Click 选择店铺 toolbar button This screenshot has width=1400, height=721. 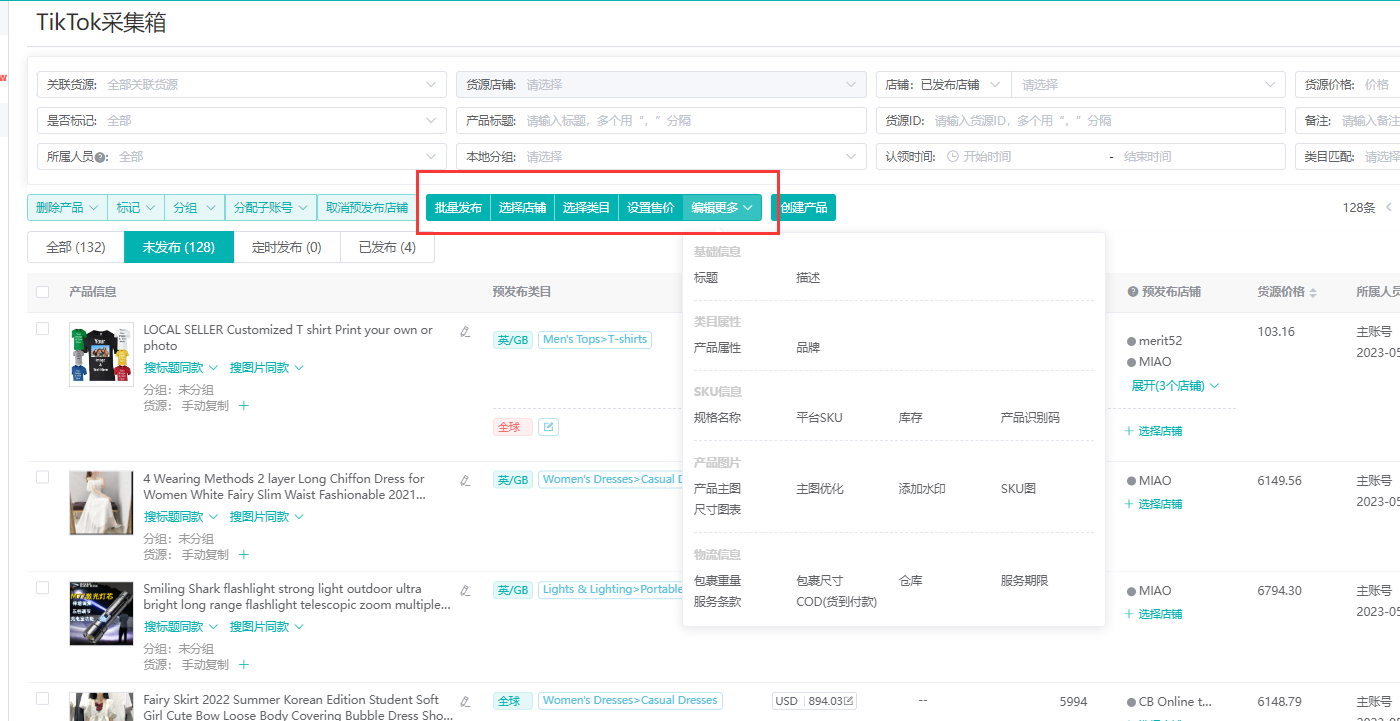coord(523,208)
